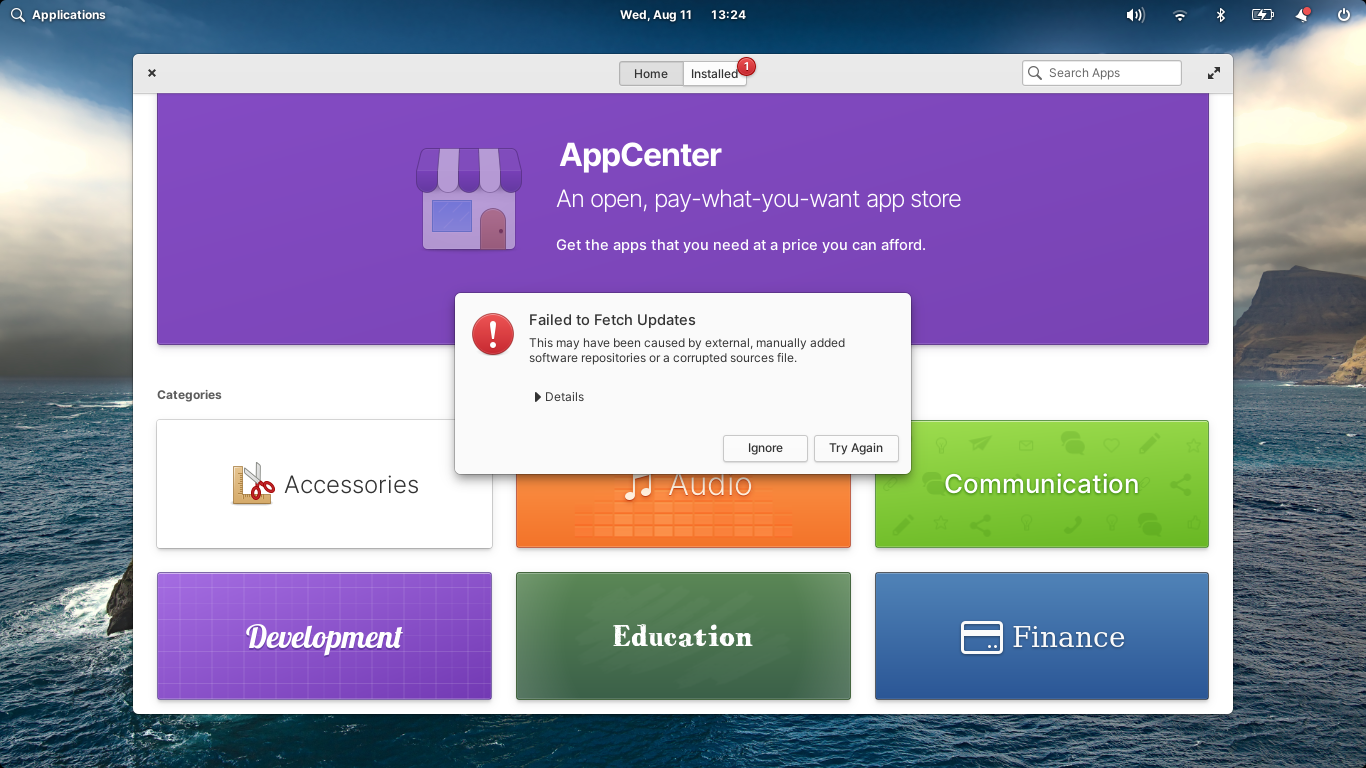Click the scissors and ruler Accessories icon
1366x768 pixels.
pyautogui.click(x=253, y=484)
